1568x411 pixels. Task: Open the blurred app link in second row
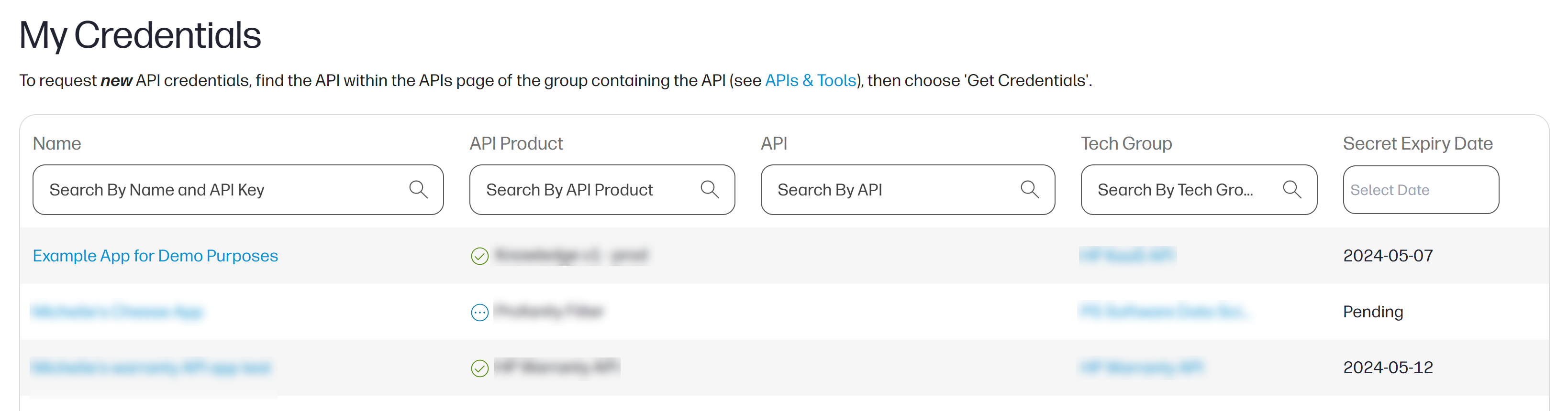click(117, 312)
